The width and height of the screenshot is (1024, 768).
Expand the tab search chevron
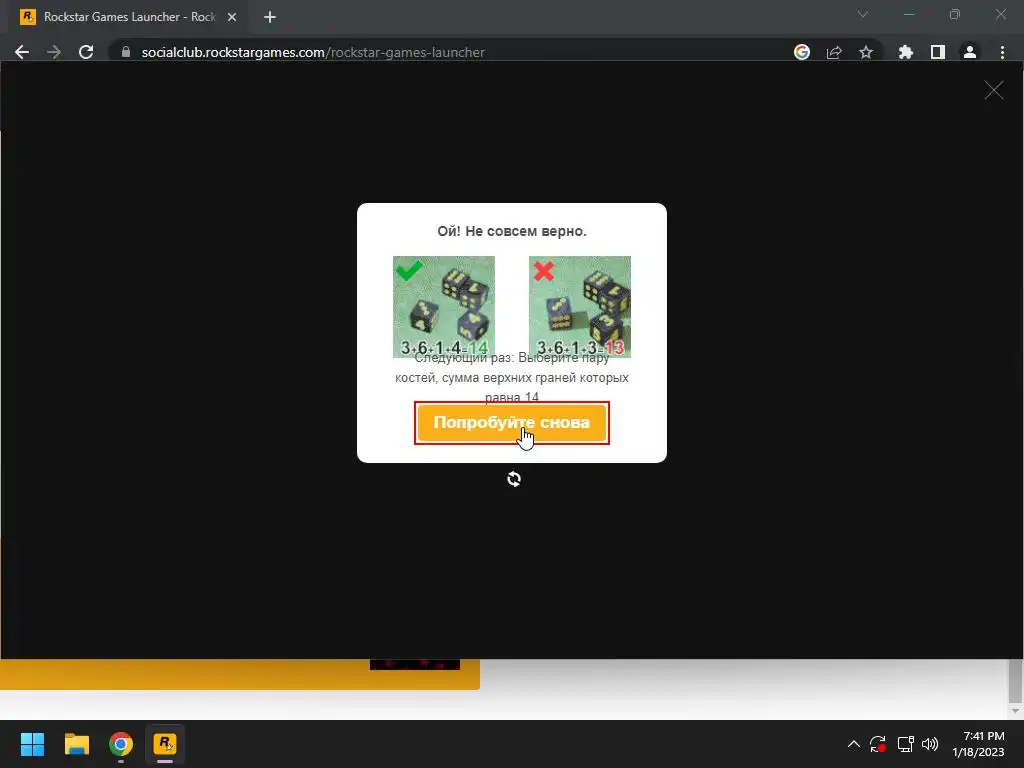pyautogui.click(x=863, y=14)
